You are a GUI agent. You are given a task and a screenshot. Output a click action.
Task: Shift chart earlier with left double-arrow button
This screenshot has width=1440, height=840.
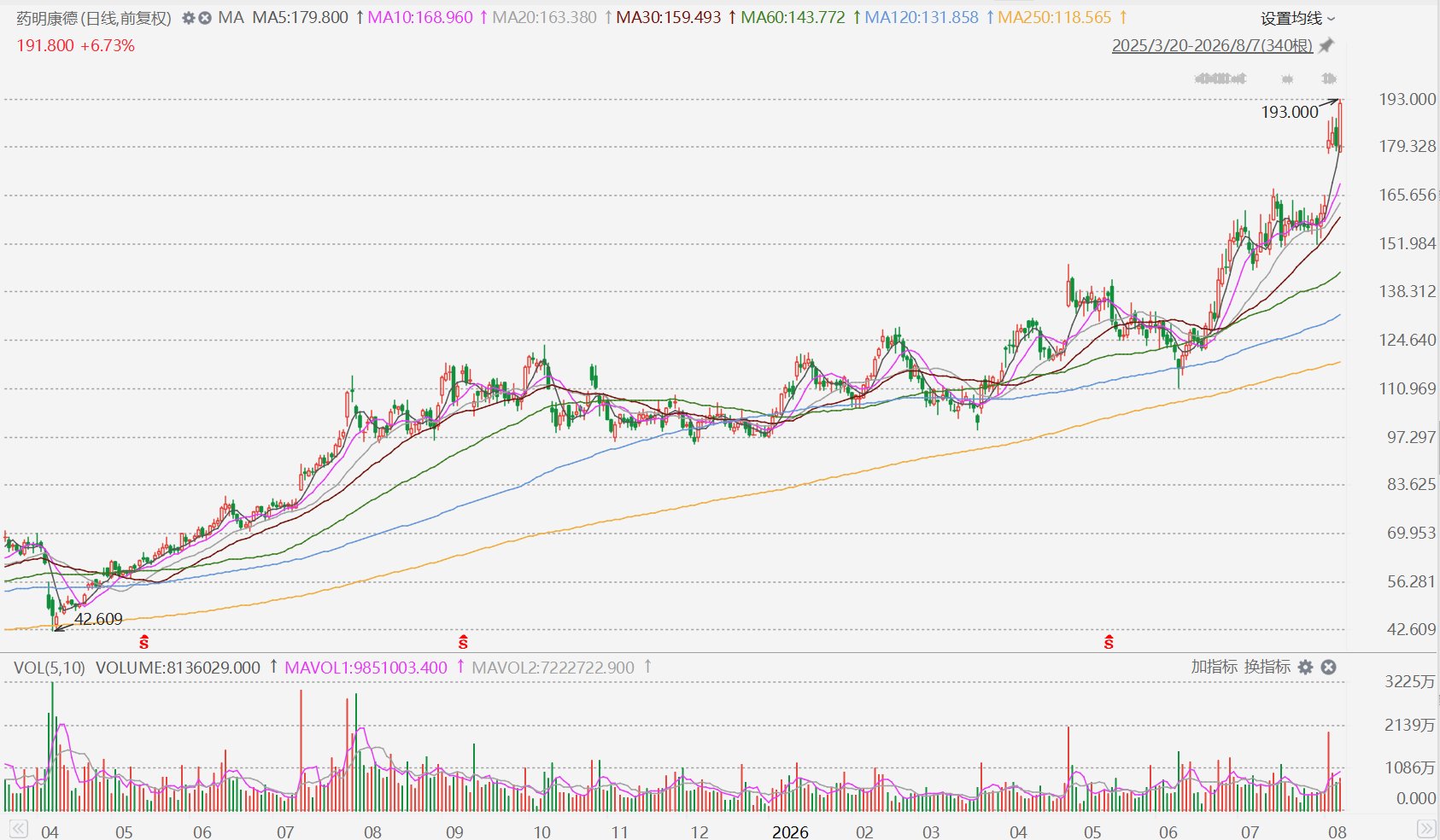point(17,830)
